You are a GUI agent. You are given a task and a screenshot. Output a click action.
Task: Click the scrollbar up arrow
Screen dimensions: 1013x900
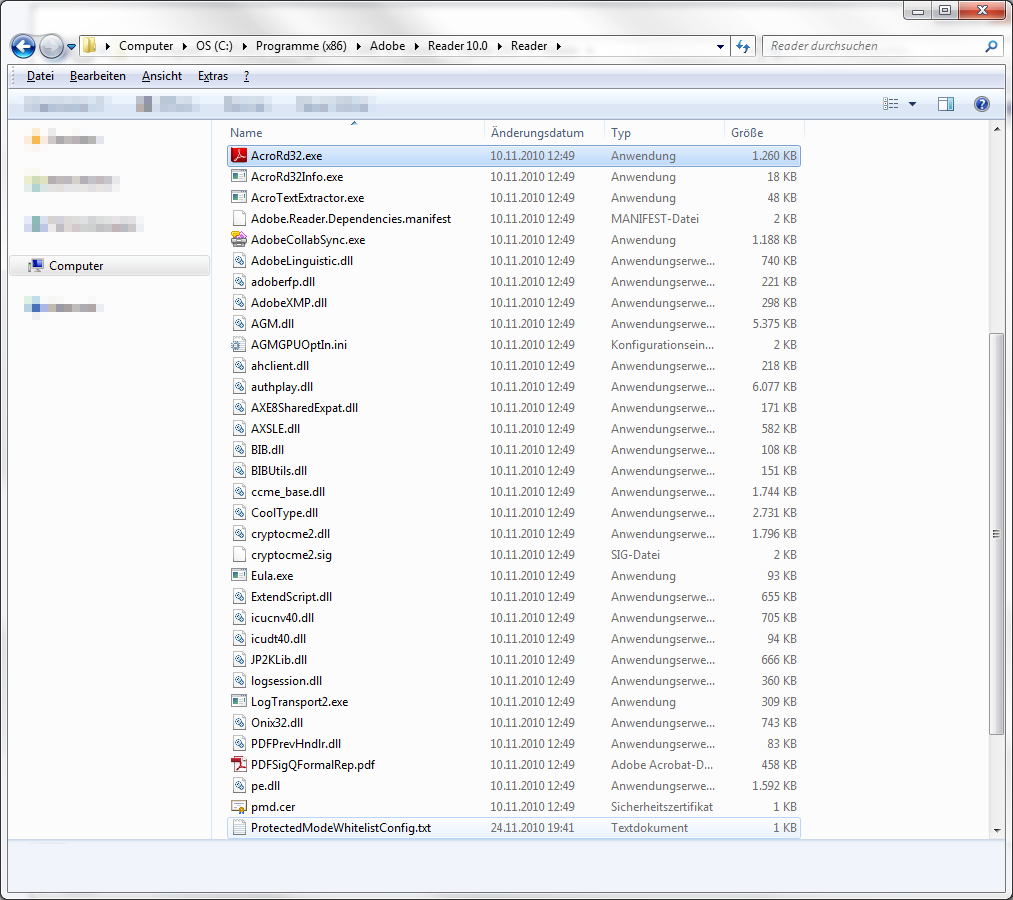[996, 129]
